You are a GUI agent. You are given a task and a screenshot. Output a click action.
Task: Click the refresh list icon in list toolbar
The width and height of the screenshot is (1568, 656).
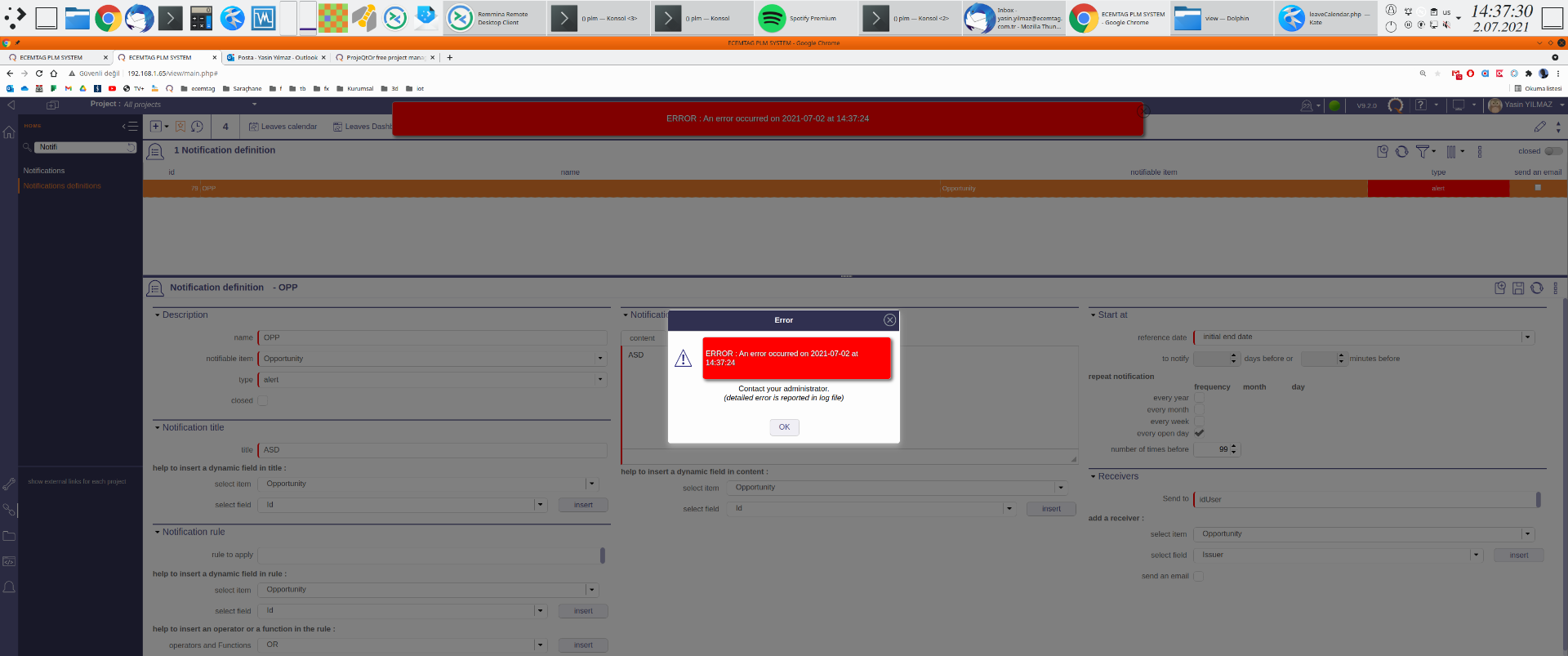(1401, 151)
